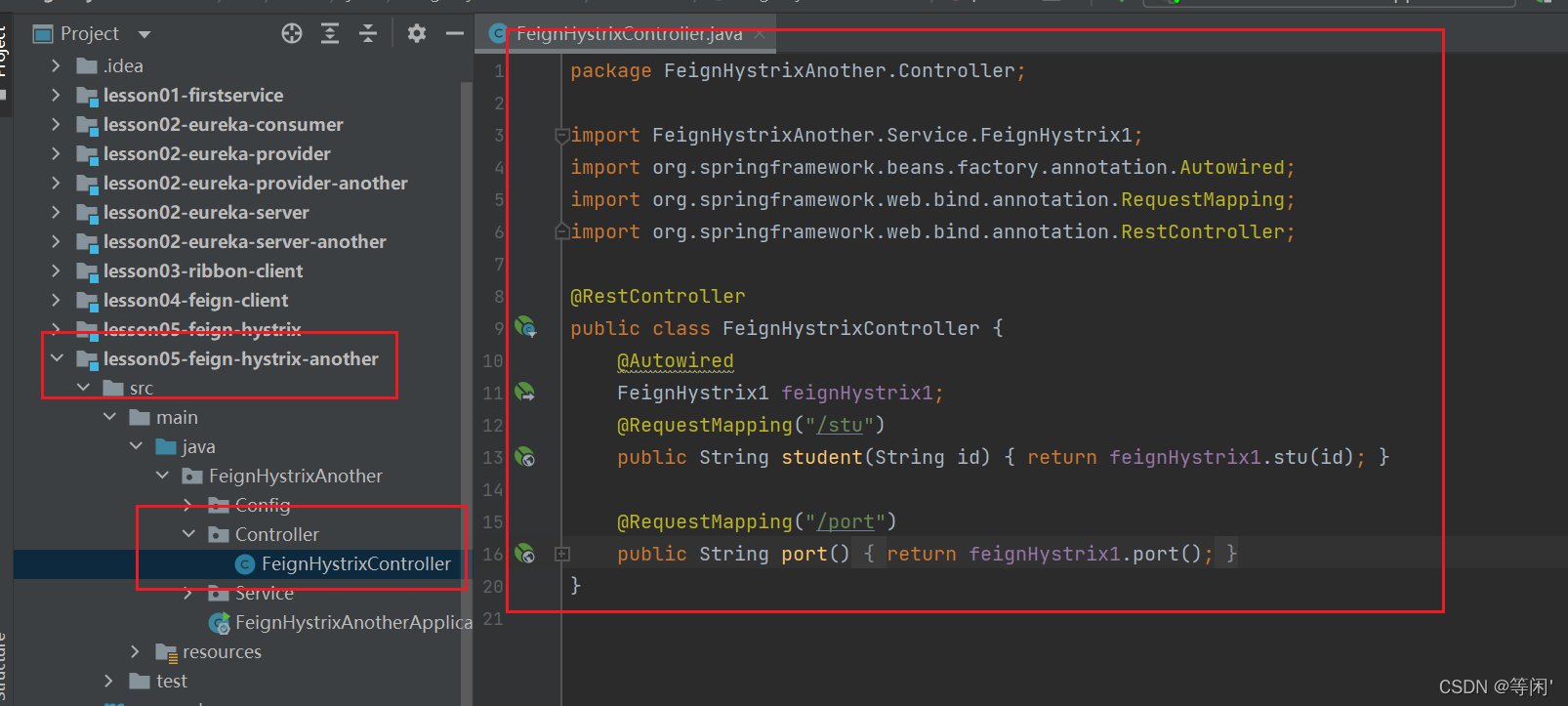Viewport: 1568px width, 706px height.
Task: Expand lesson03-ribbon-client module
Action: pos(56,270)
